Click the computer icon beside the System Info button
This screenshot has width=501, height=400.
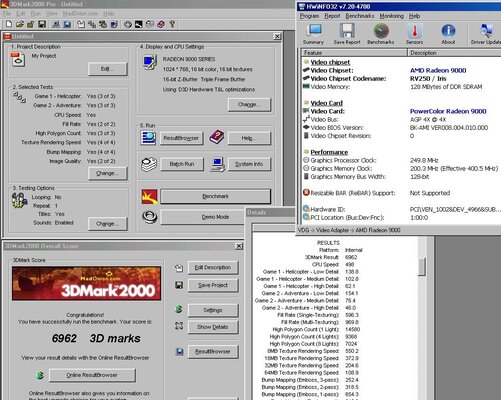point(217,164)
